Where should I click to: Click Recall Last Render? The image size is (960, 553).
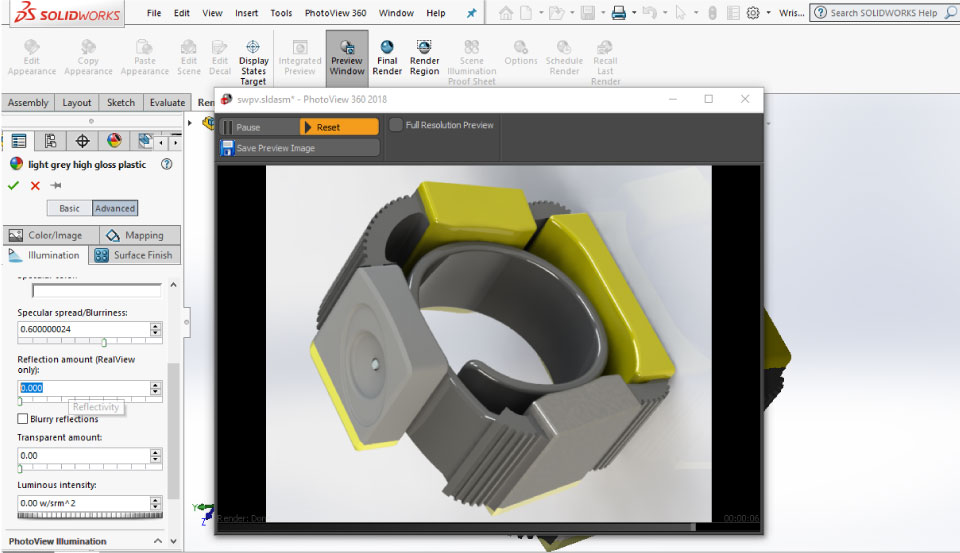[x=606, y=62]
